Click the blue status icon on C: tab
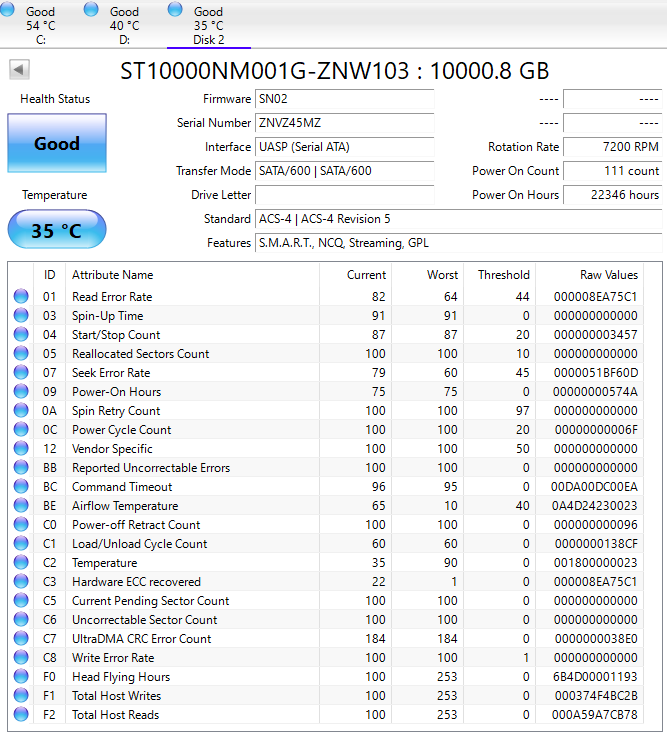The height and width of the screenshot is (736, 667). [8, 9]
